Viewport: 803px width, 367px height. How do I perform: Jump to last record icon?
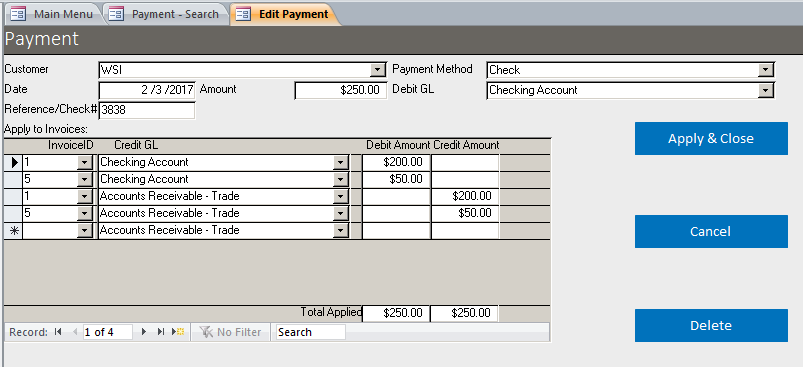click(161, 332)
